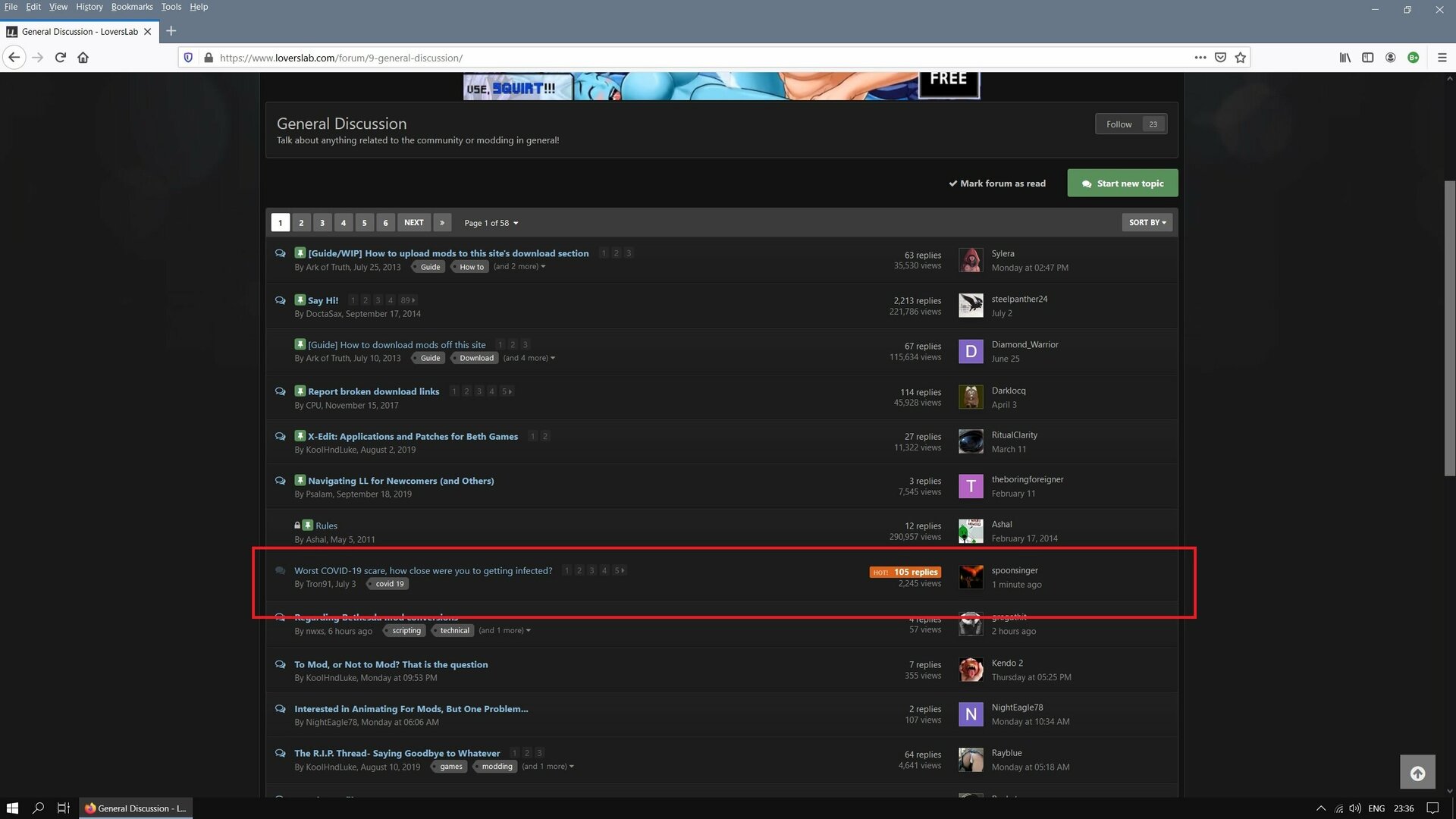Screen dimensions: 1456x819
Task: Open the Bookmarks menu
Action: coord(132,7)
